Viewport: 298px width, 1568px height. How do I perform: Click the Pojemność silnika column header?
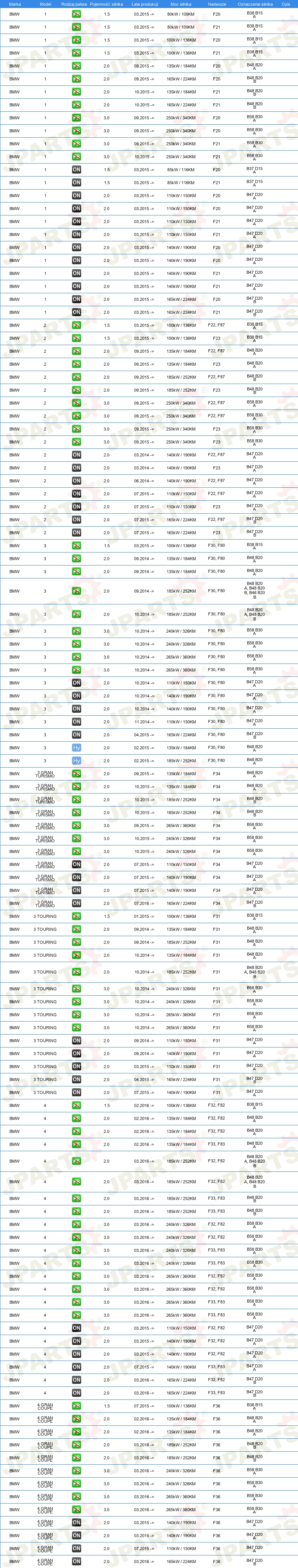(106, 4)
